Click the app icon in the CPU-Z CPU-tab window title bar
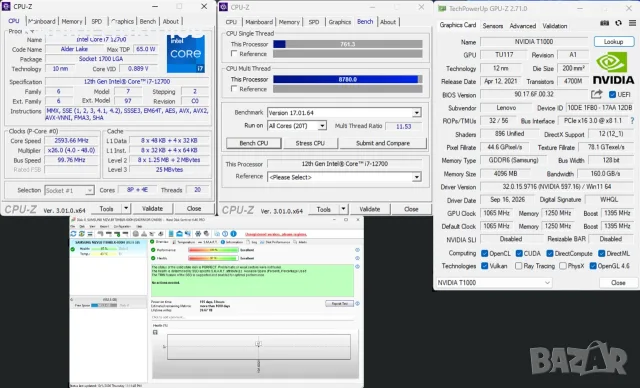640x388 pixels. coord(6,6)
